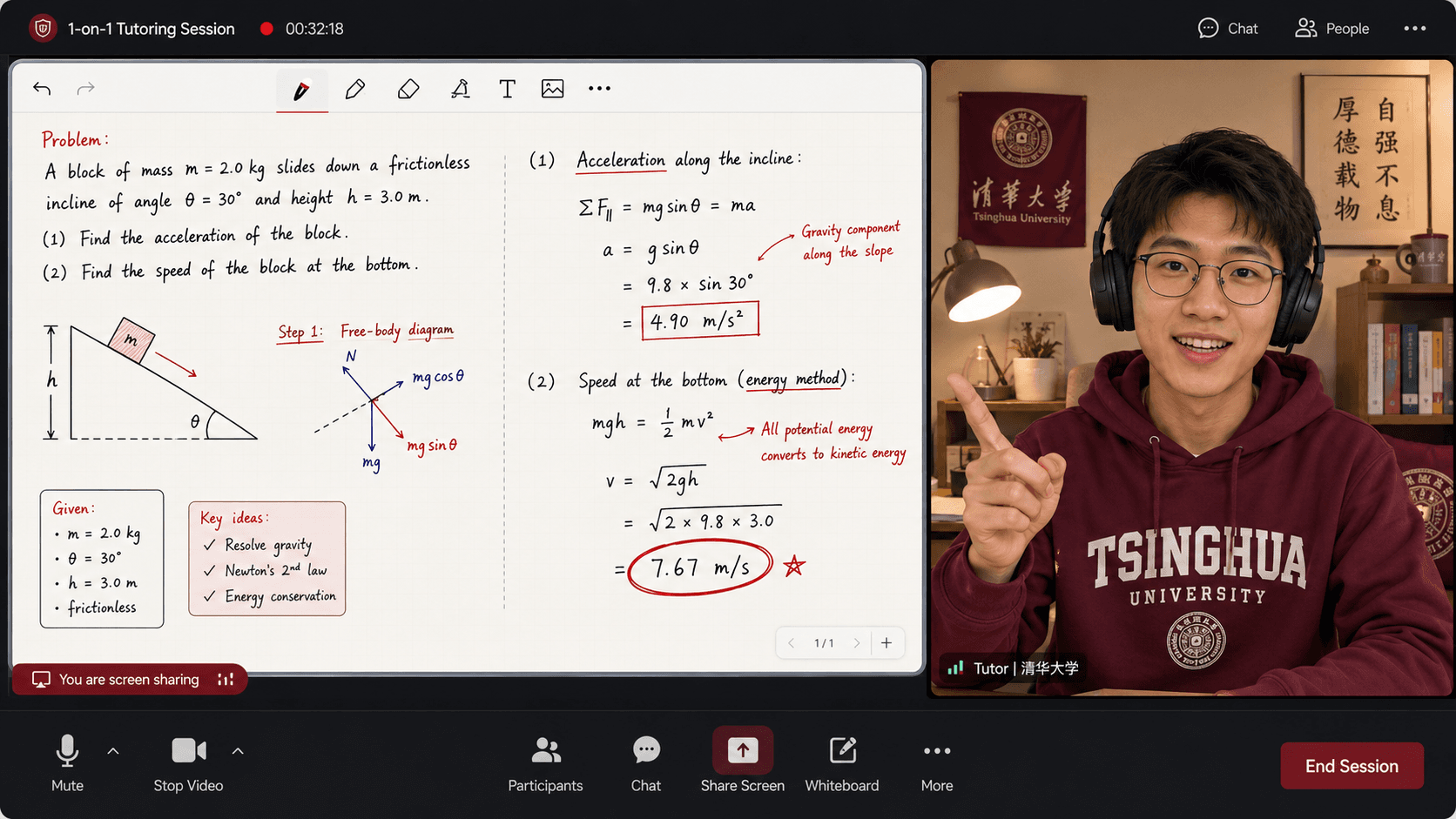Click the 'mg cos θ' force label
Viewport: 1456px width, 819px height.
click(438, 377)
